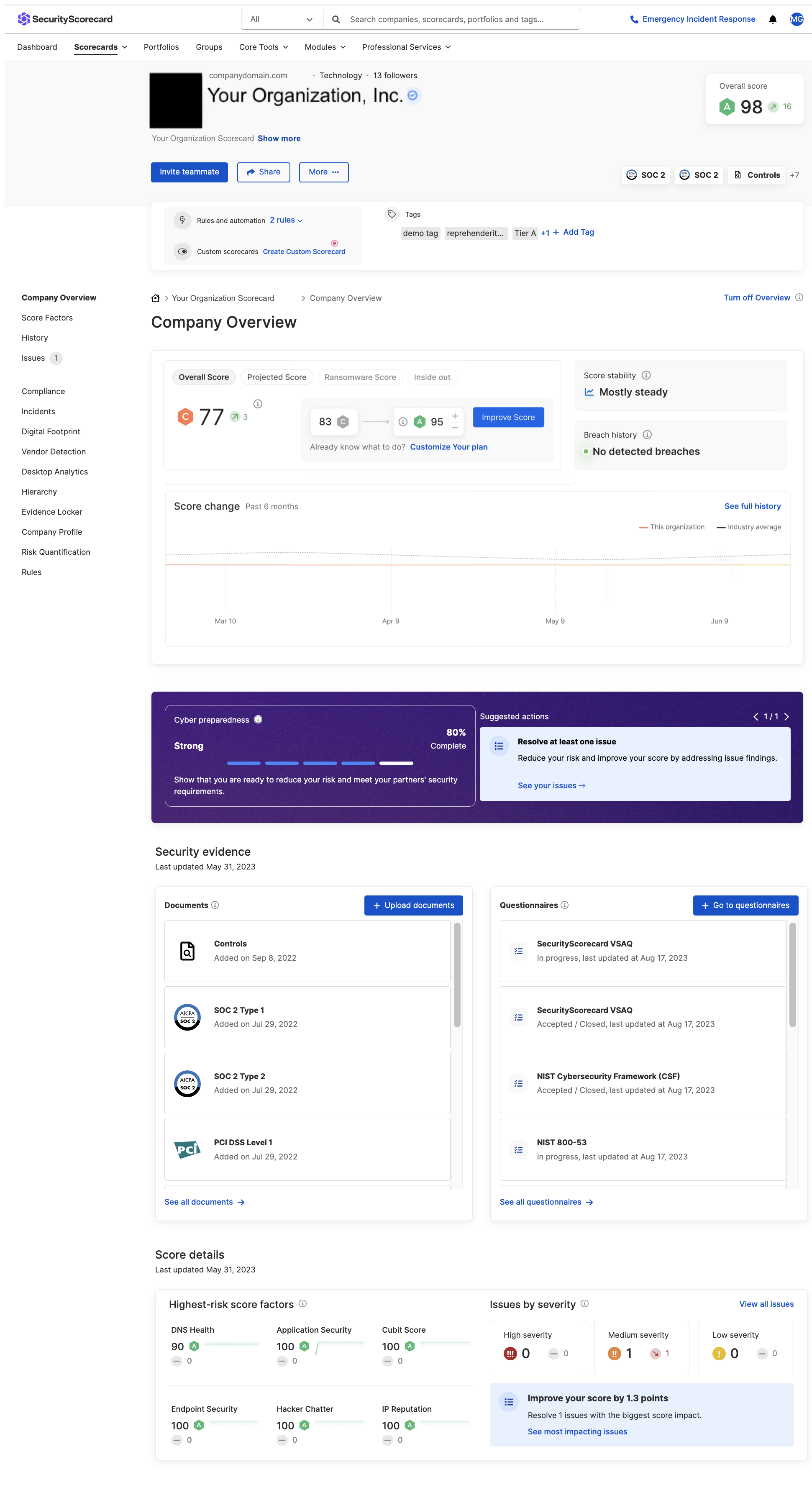
Task: Select the Overall Score pill
Action: 204,377
